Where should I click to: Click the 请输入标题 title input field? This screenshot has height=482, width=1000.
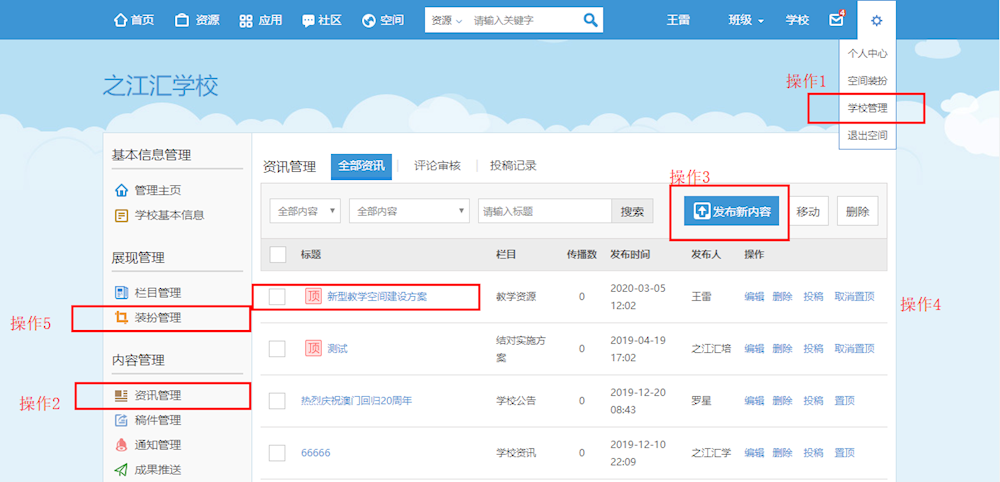pos(545,211)
